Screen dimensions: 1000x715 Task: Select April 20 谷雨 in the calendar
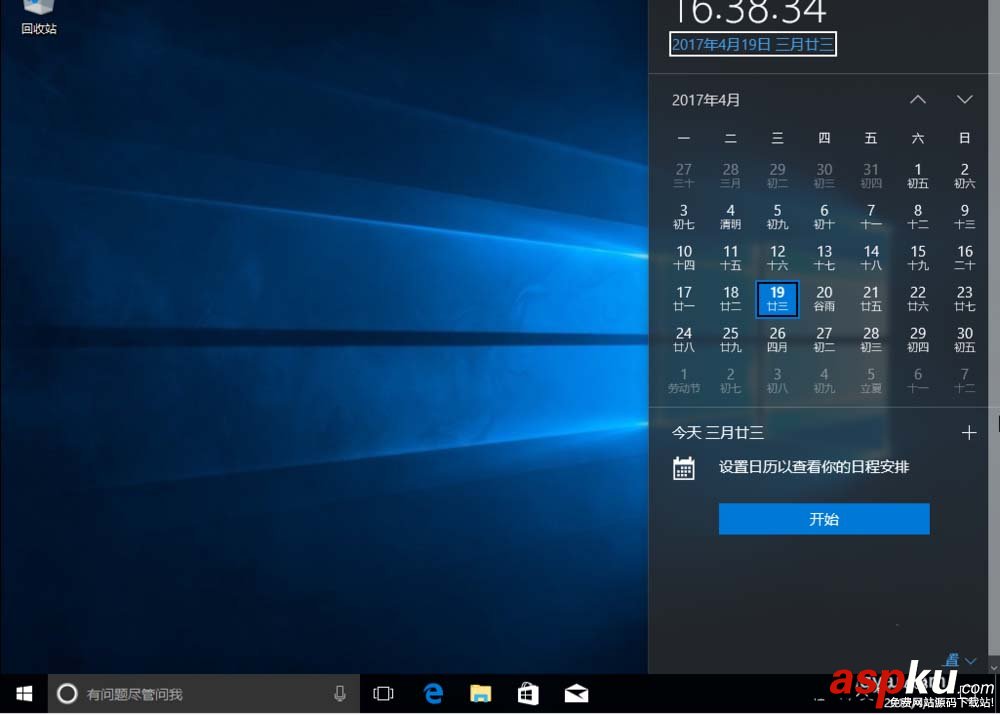tap(824, 299)
